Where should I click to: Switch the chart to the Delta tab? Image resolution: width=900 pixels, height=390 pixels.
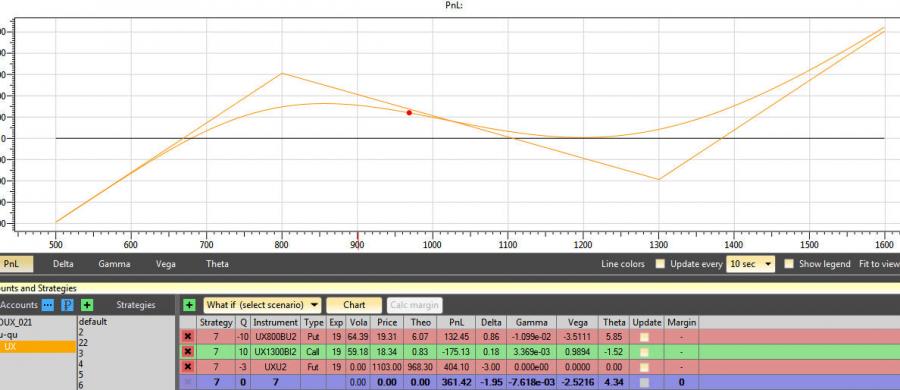pos(63,264)
